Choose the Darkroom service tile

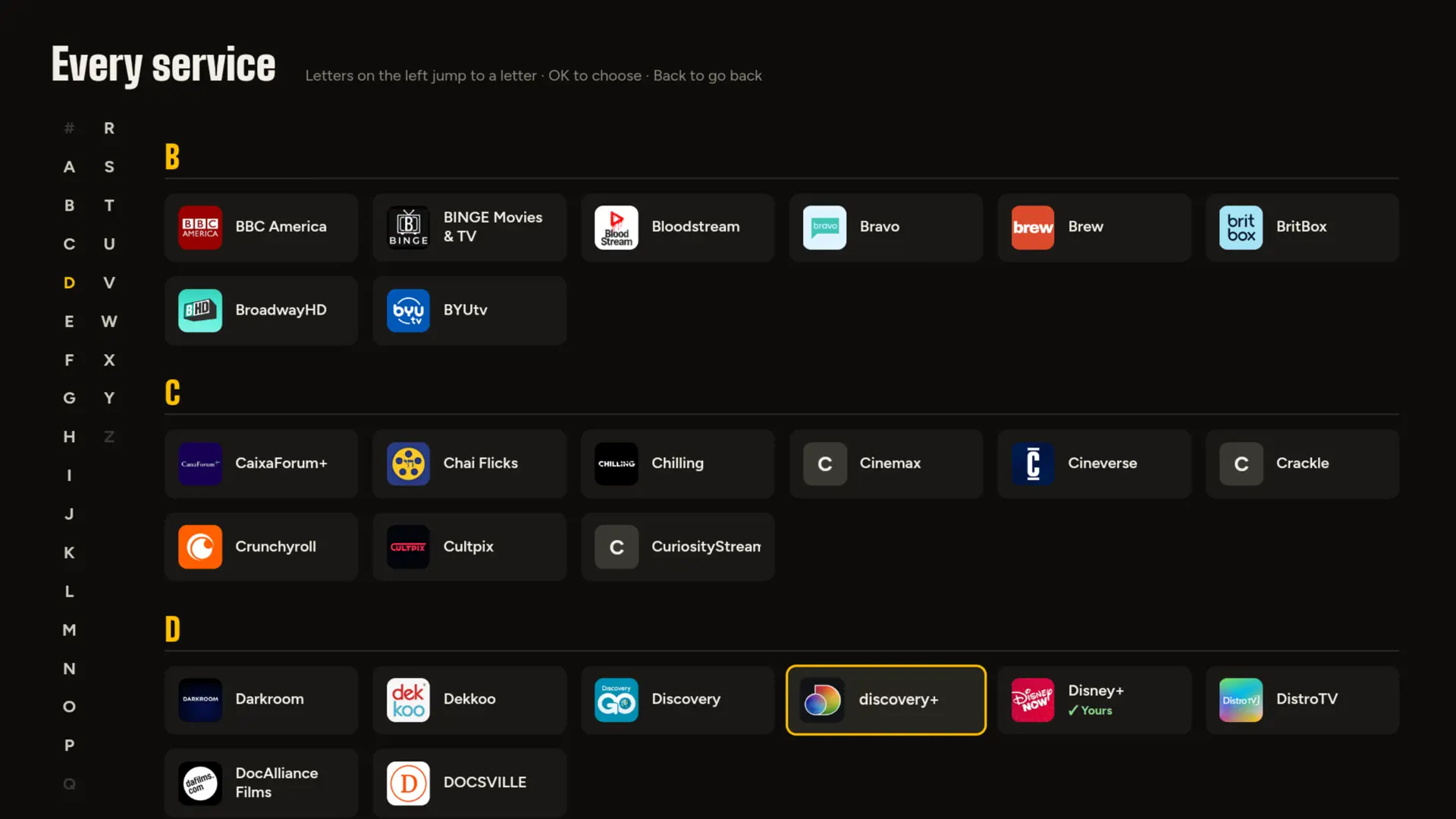pos(262,700)
